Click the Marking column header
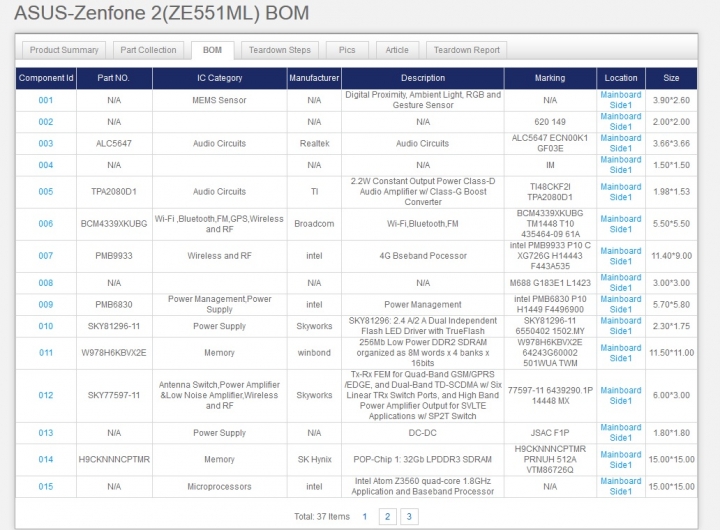The width and height of the screenshot is (720, 530). click(550, 78)
